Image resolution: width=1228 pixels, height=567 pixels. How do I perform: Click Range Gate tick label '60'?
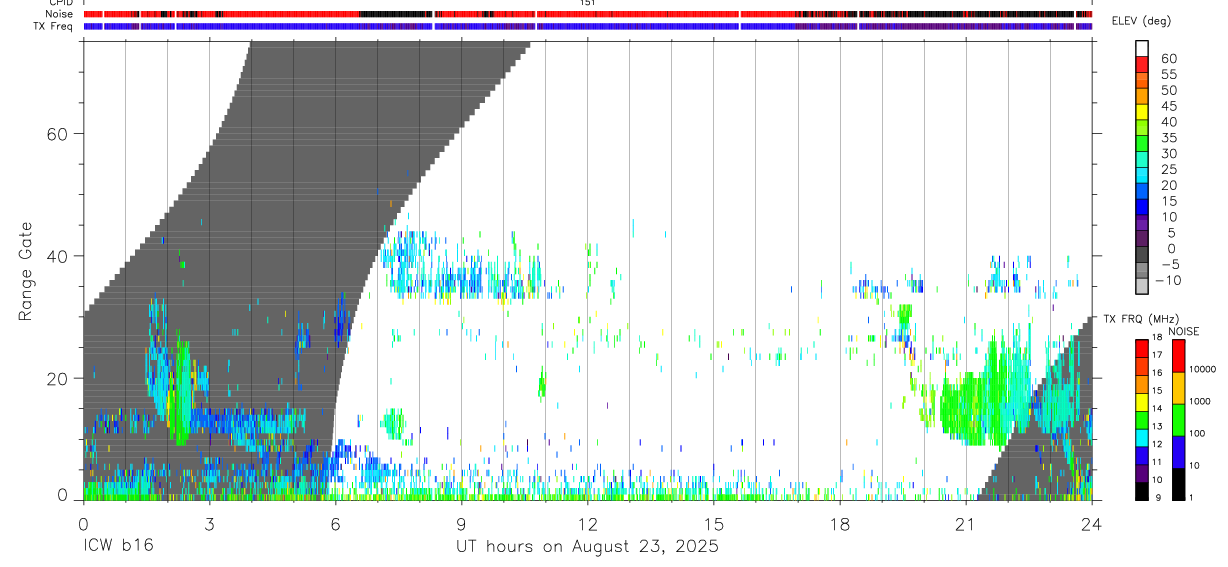58,134
